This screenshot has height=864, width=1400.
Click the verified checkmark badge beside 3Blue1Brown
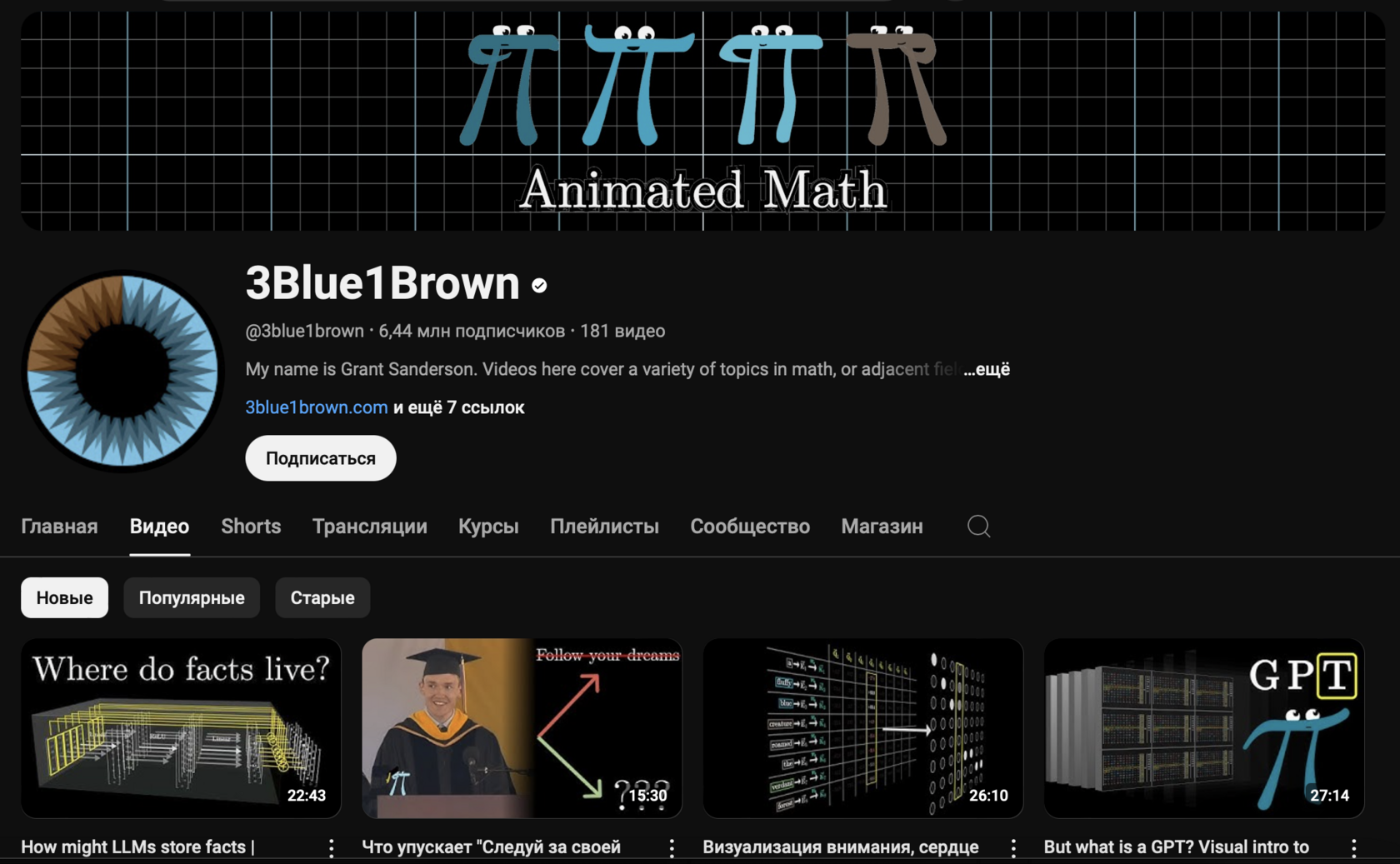click(x=539, y=285)
